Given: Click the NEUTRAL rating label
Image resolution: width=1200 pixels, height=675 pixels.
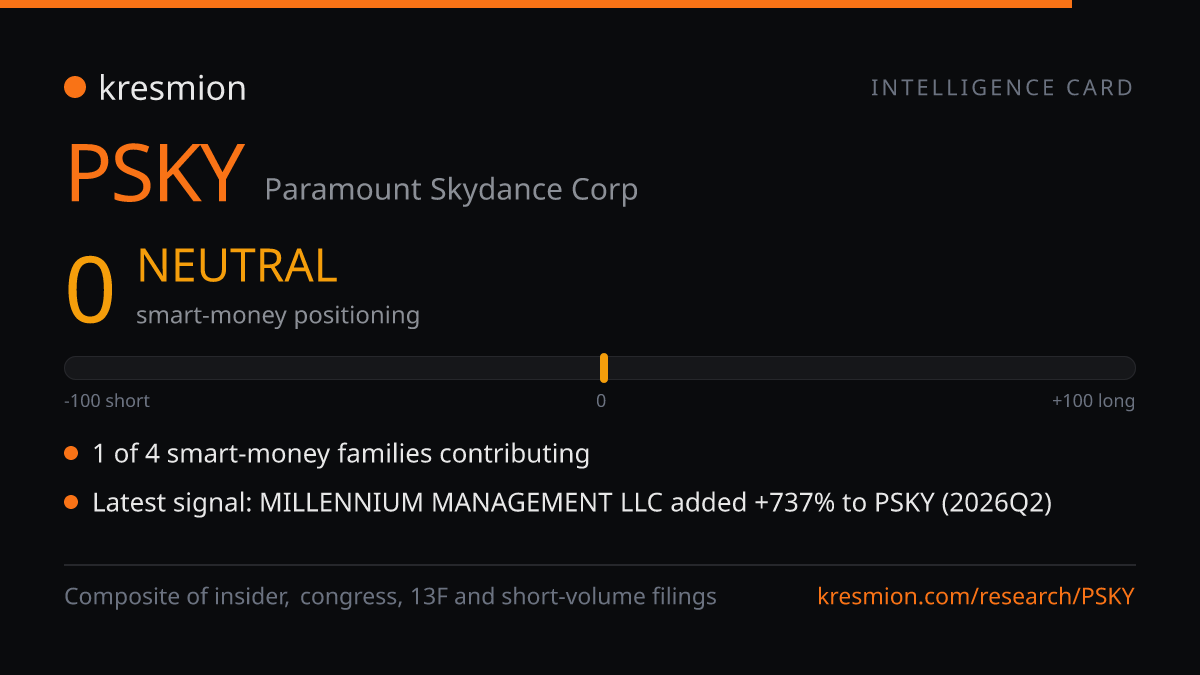Looking at the screenshot, I should coord(237,266).
